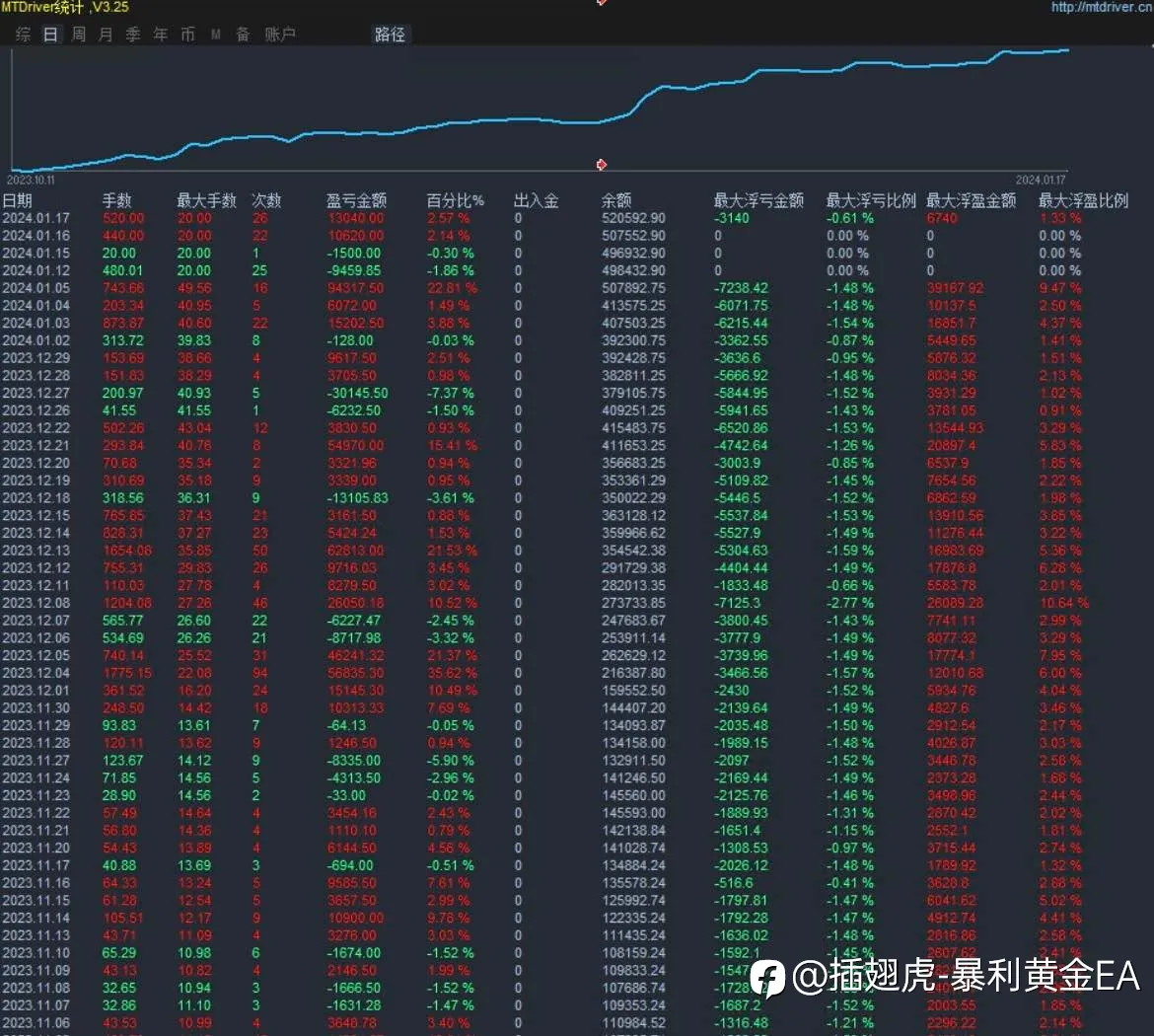Click the 余额 balance column header
The height and width of the screenshot is (1036, 1154).
click(616, 200)
